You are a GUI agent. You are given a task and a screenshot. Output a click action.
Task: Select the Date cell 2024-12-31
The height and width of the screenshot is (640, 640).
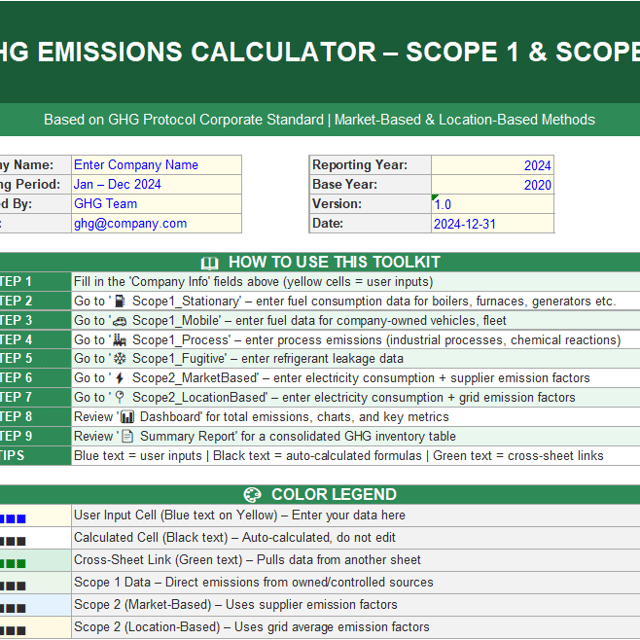492,224
